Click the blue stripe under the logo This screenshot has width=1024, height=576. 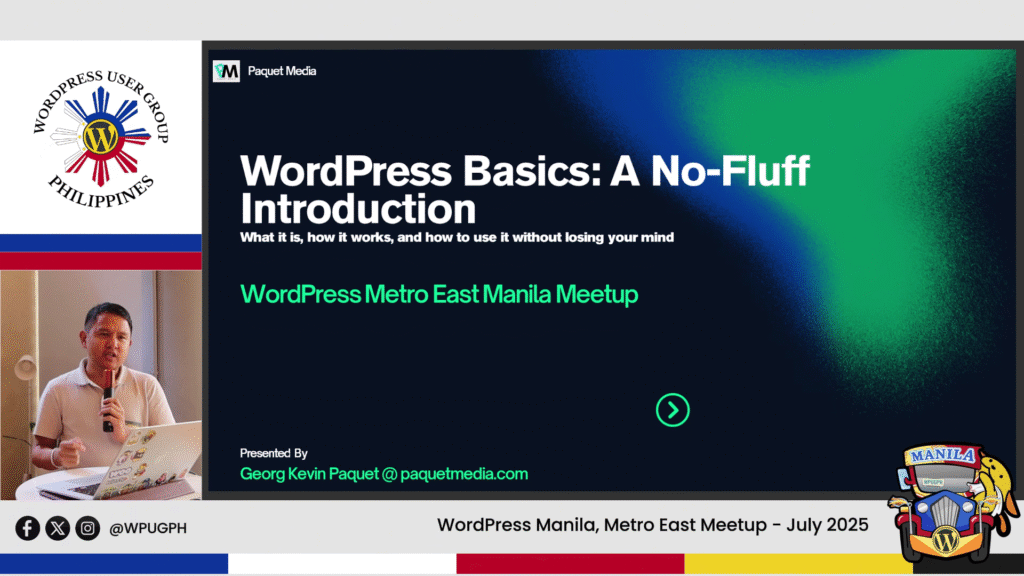tap(100, 242)
